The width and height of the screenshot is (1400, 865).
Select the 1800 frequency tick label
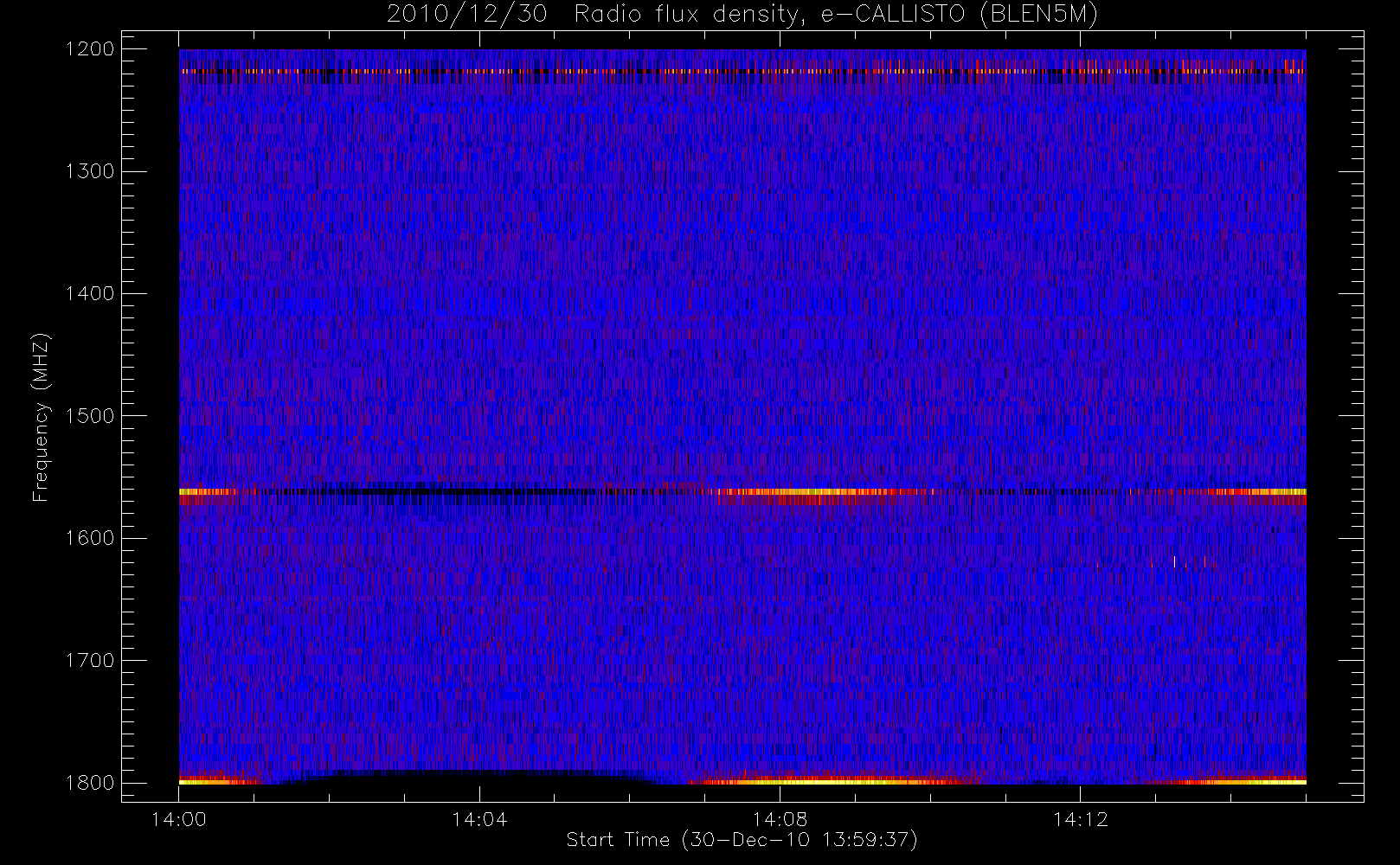click(90, 783)
